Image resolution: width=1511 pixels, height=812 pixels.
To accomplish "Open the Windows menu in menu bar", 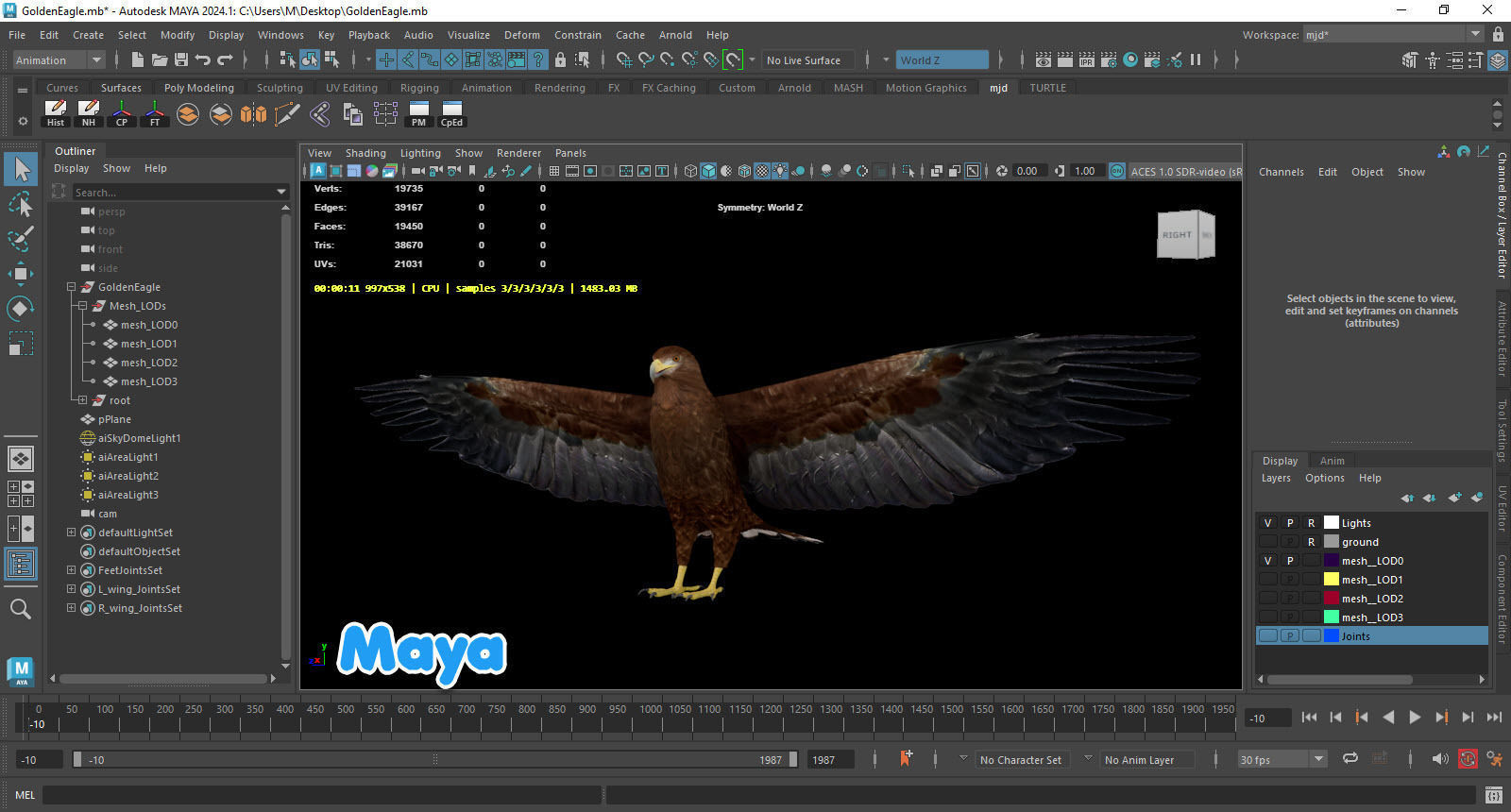I will tap(280, 35).
